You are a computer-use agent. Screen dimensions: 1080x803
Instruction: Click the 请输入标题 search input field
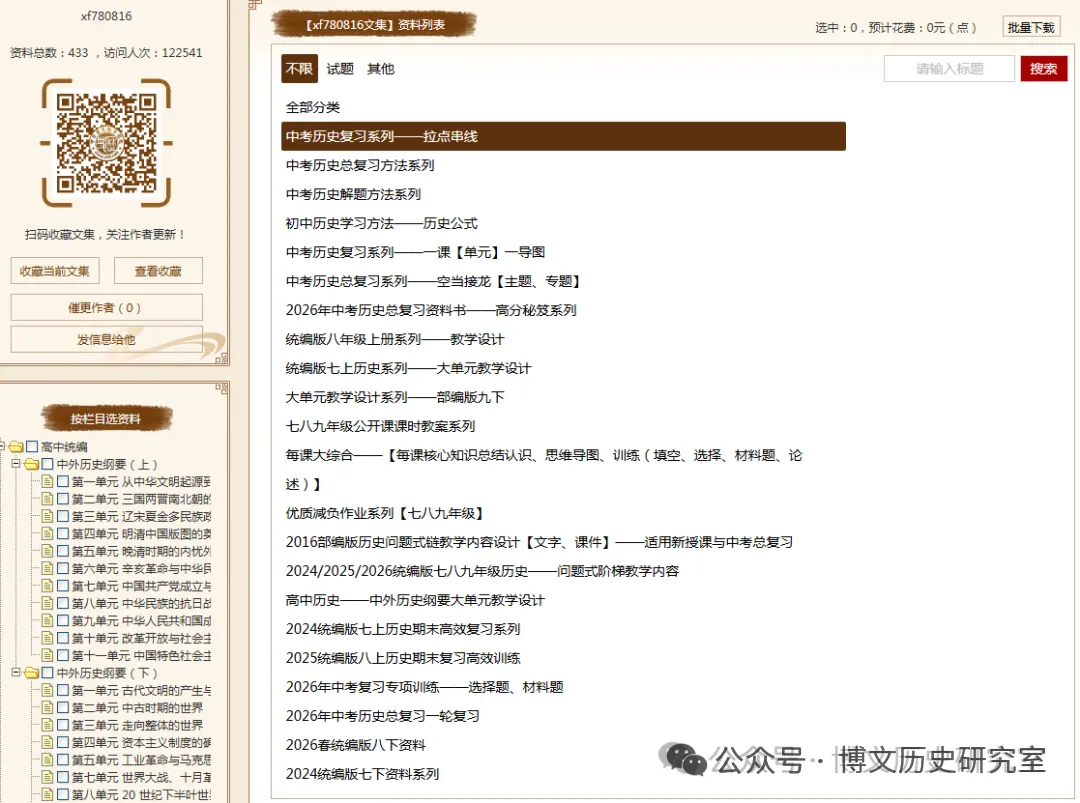tap(948, 69)
